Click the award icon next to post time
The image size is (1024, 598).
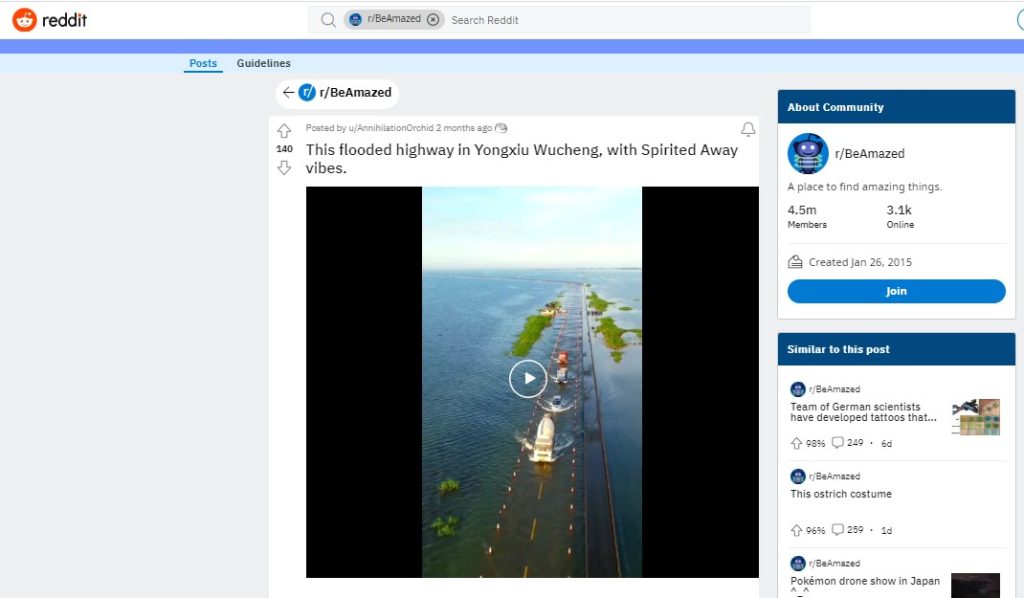tap(501, 128)
